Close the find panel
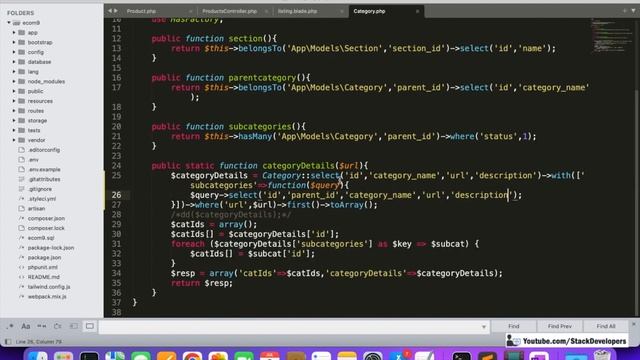Screen dimensions: 640x360 pos(633,324)
